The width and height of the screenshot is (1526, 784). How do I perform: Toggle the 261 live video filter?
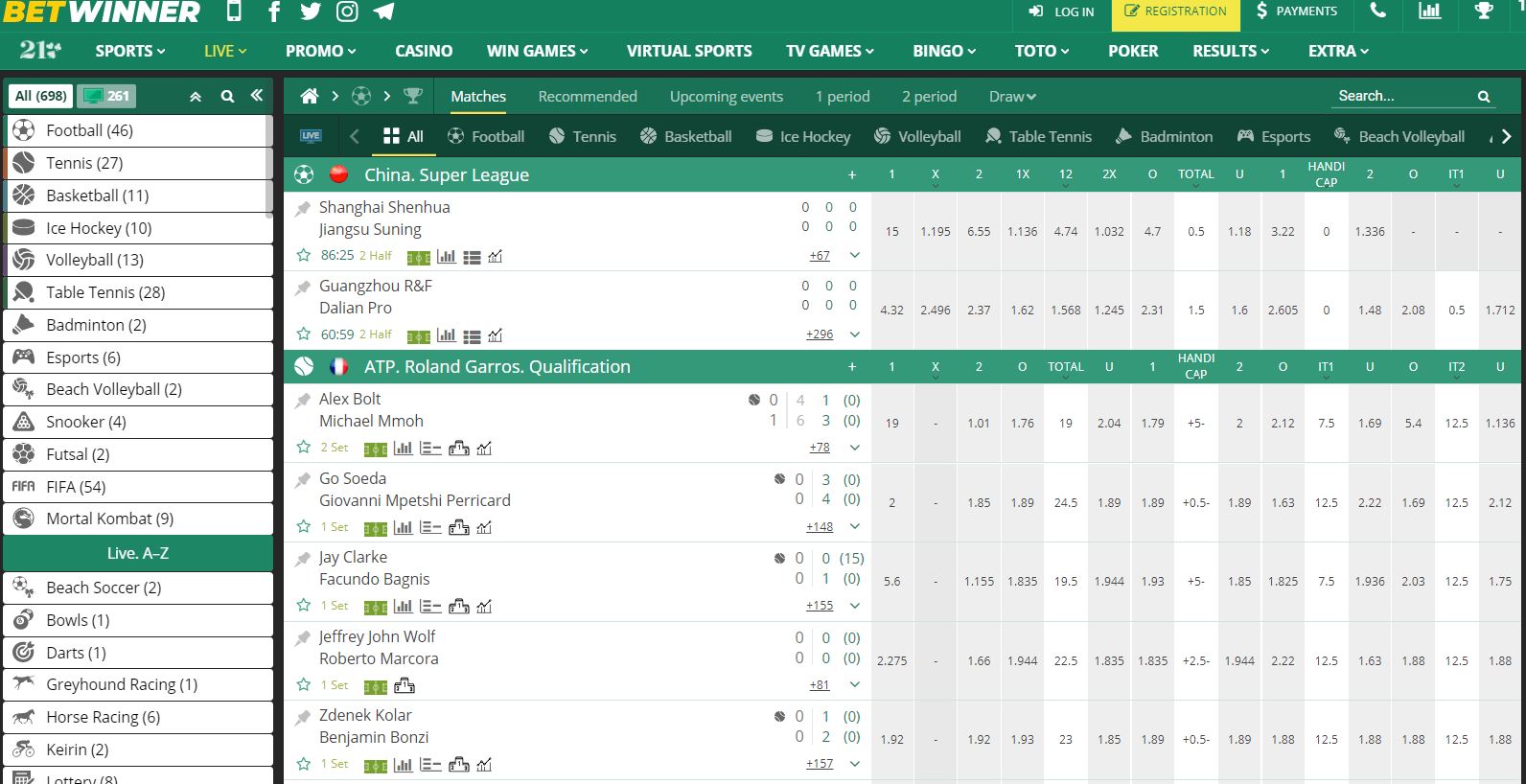click(106, 96)
